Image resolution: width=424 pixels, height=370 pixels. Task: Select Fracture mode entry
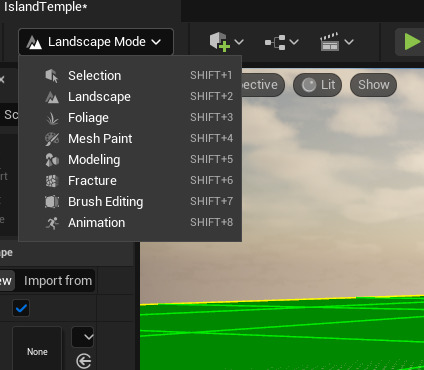(x=130, y=181)
